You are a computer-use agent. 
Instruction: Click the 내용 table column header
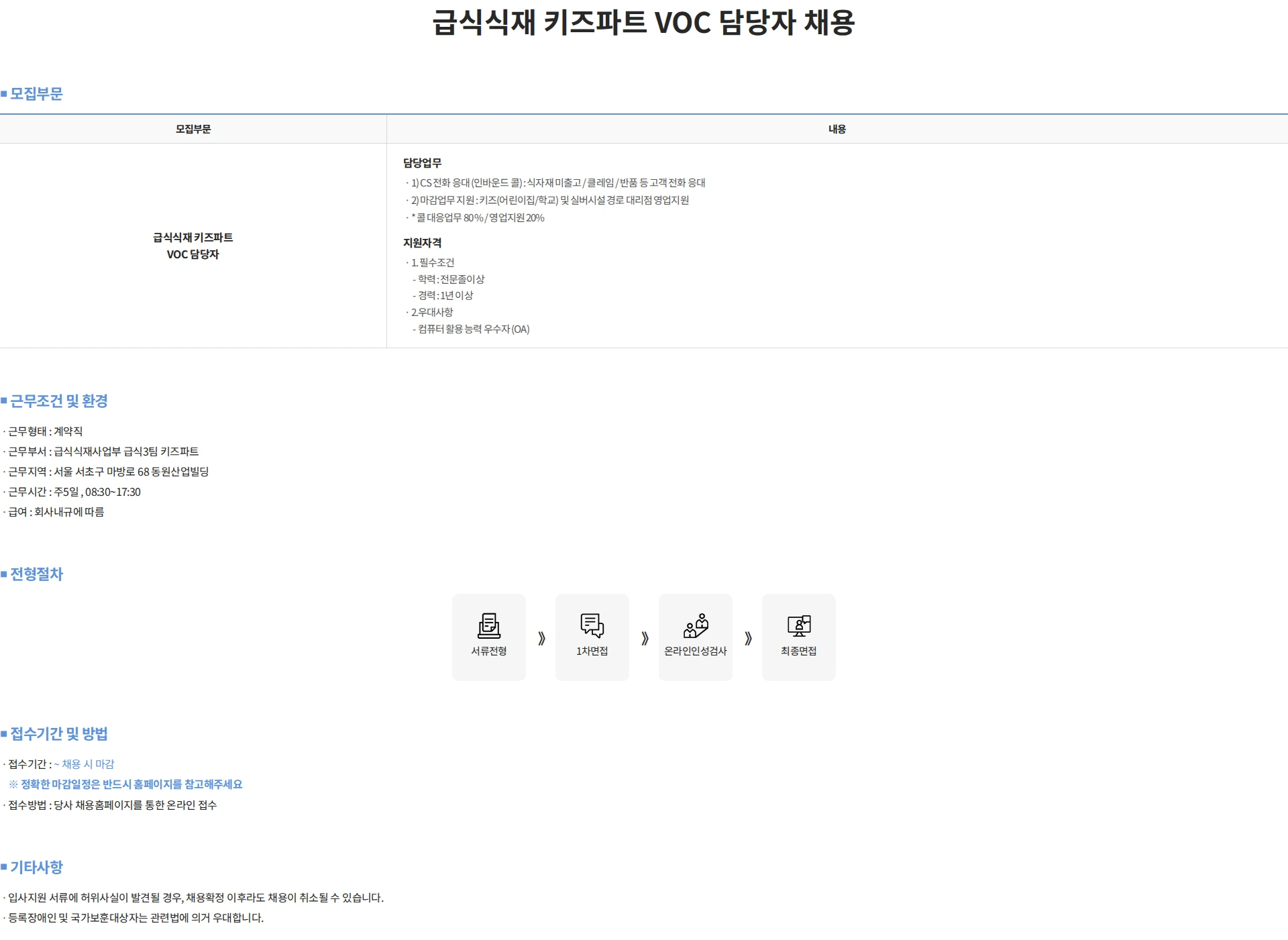pyautogui.click(x=837, y=129)
